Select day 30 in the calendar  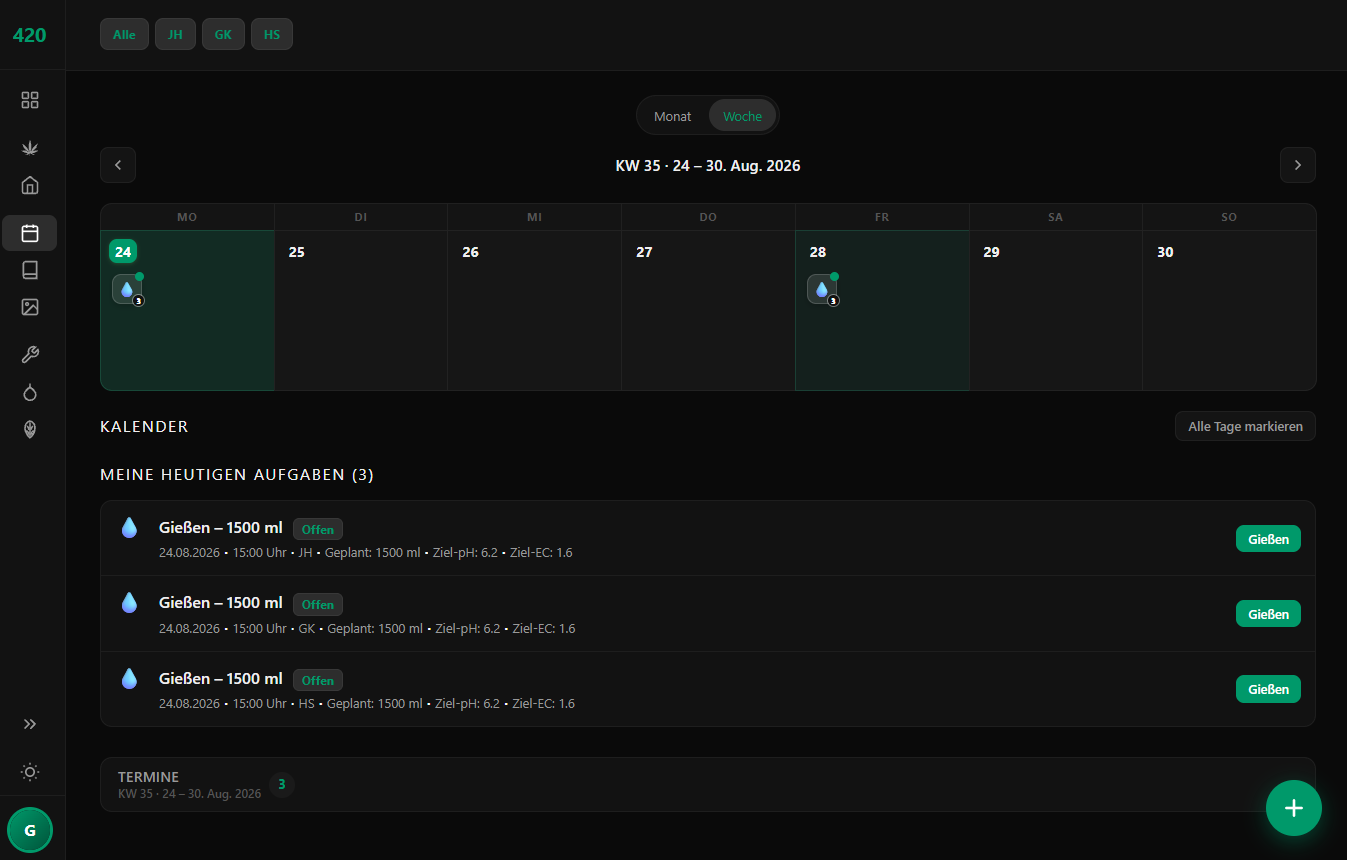[x=1229, y=310]
